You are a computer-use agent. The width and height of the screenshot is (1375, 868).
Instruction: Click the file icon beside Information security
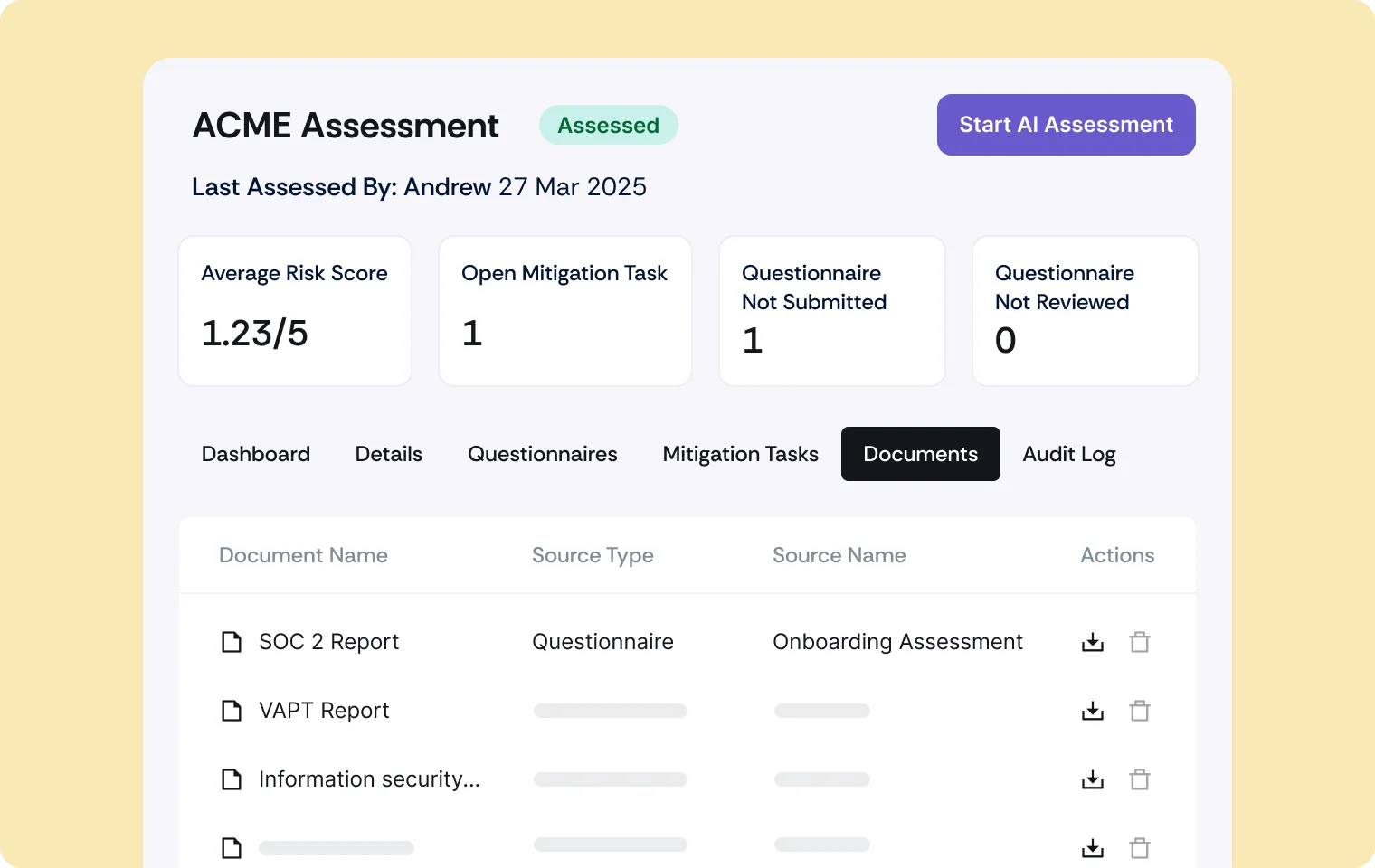[x=232, y=779]
